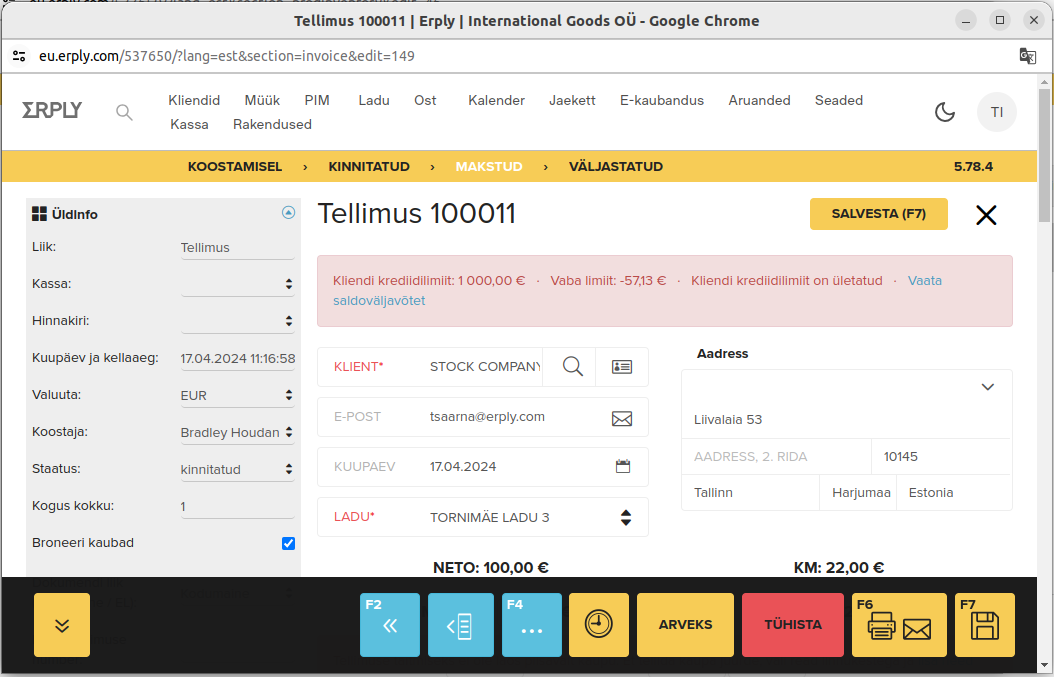
Task: Click the clock history button
Action: [599, 625]
